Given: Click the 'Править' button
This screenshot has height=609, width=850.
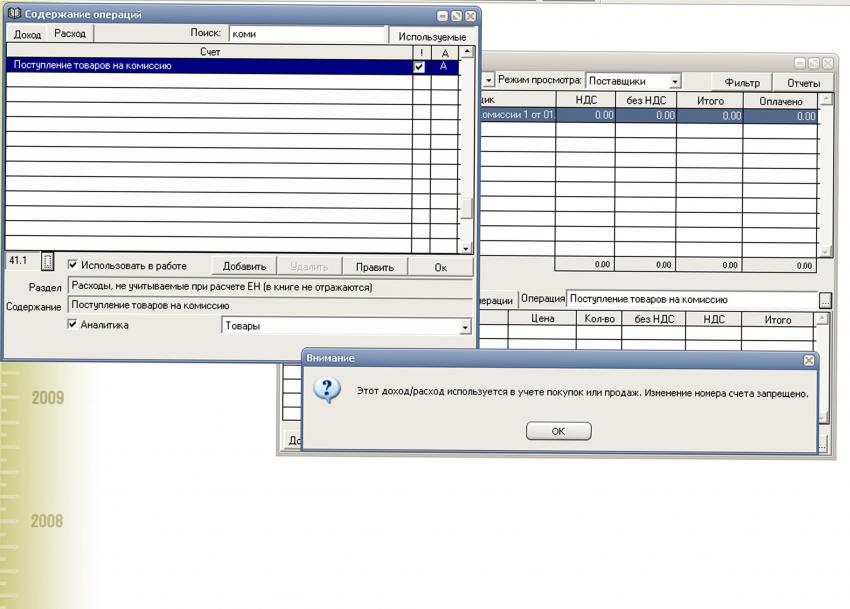Looking at the screenshot, I should pyautogui.click(x=375, y=267).
